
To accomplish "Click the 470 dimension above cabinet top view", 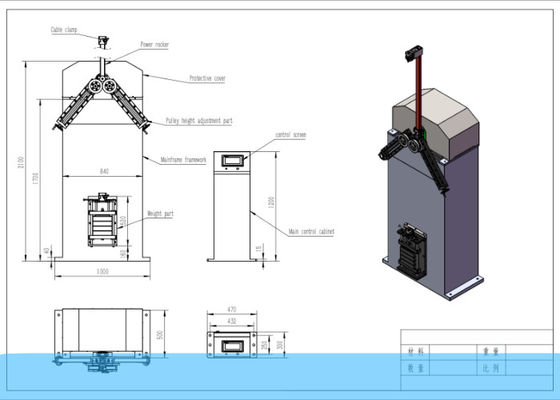I will (x=232, y=309).
